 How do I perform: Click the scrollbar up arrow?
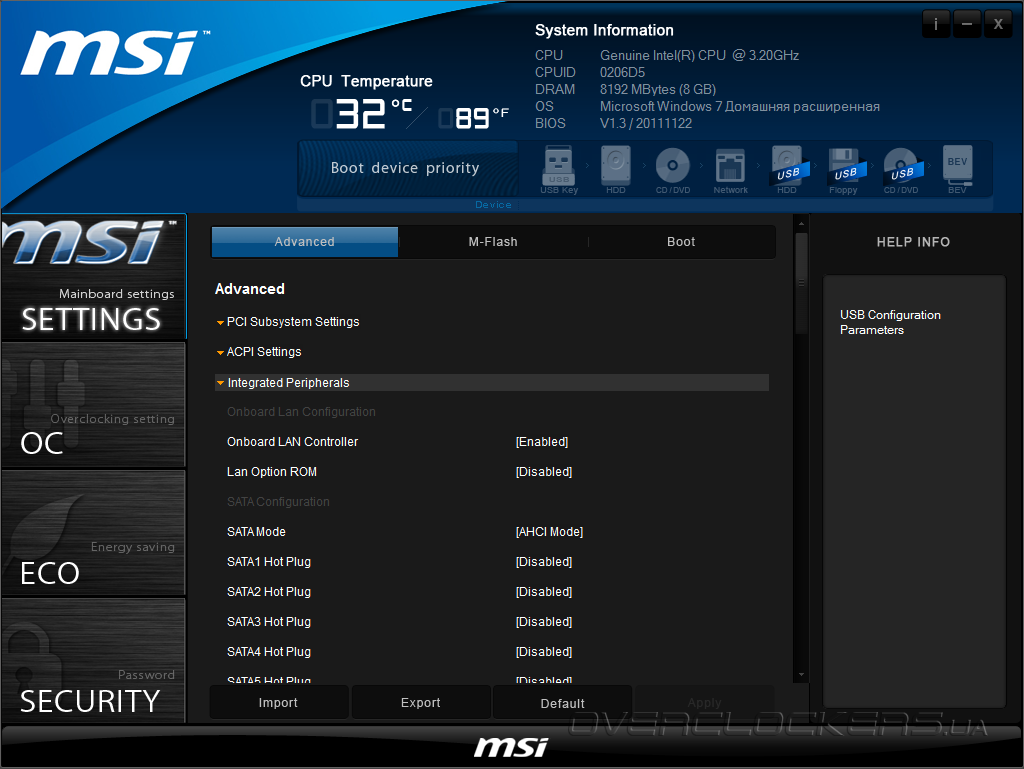tap(801, 223)
